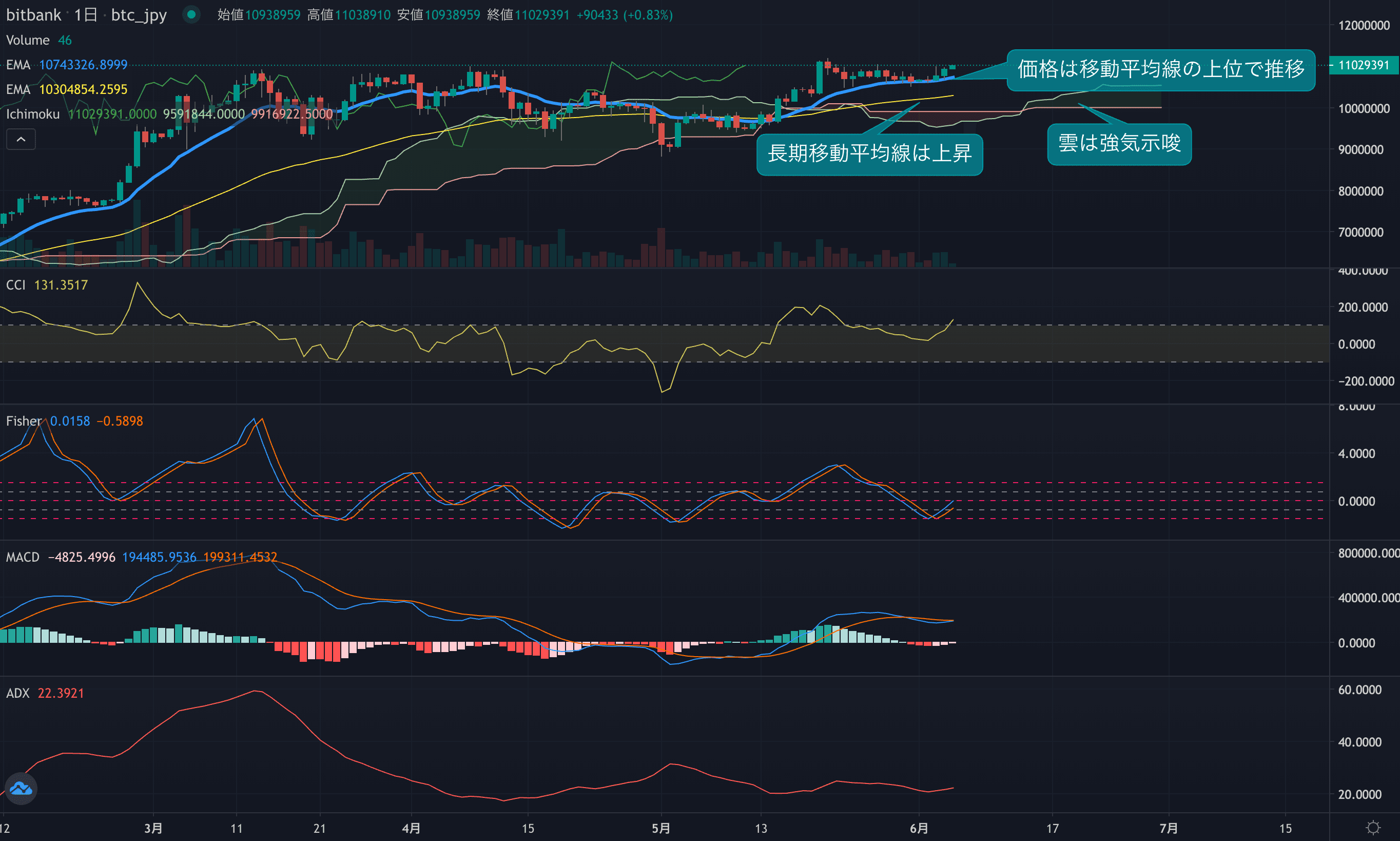Image resolution: width=1400 pixels, height=841 pixels.
Task: Select the Ichimoku indicator legend
Action: pyautogui.click(x=33, y=114)
